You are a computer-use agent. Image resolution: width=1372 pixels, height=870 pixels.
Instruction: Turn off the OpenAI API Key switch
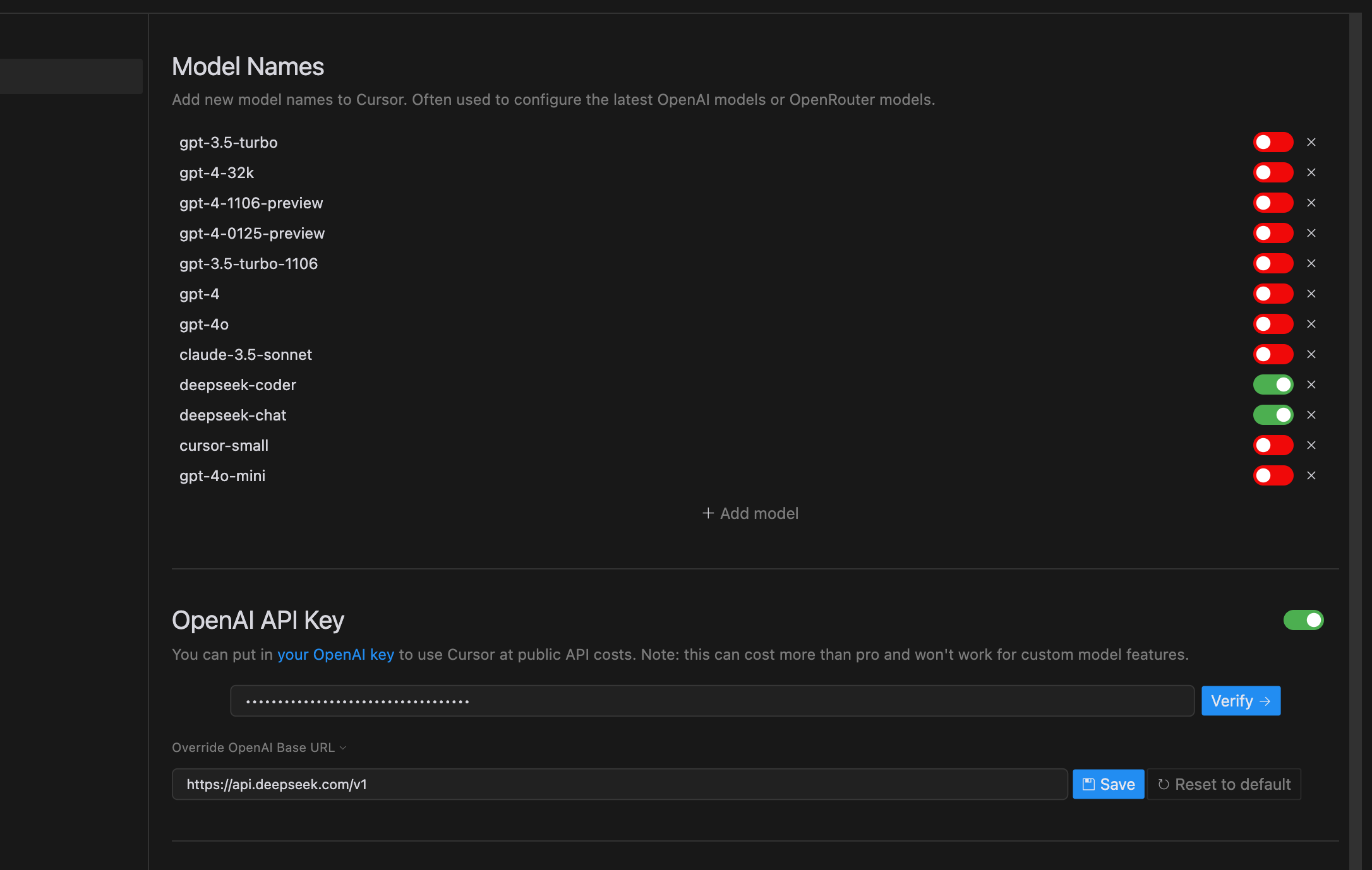pyautogui.click(x=1303, y=620)
